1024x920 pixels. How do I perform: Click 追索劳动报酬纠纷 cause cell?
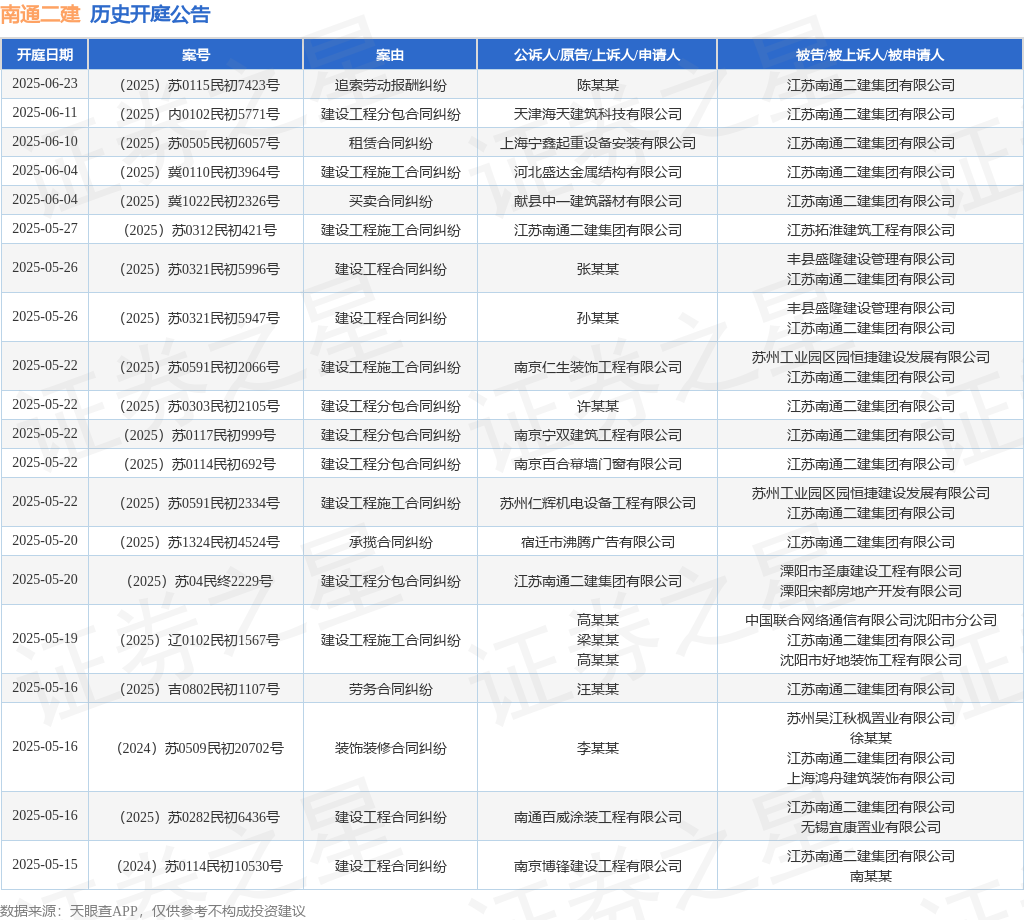(391, 85)
